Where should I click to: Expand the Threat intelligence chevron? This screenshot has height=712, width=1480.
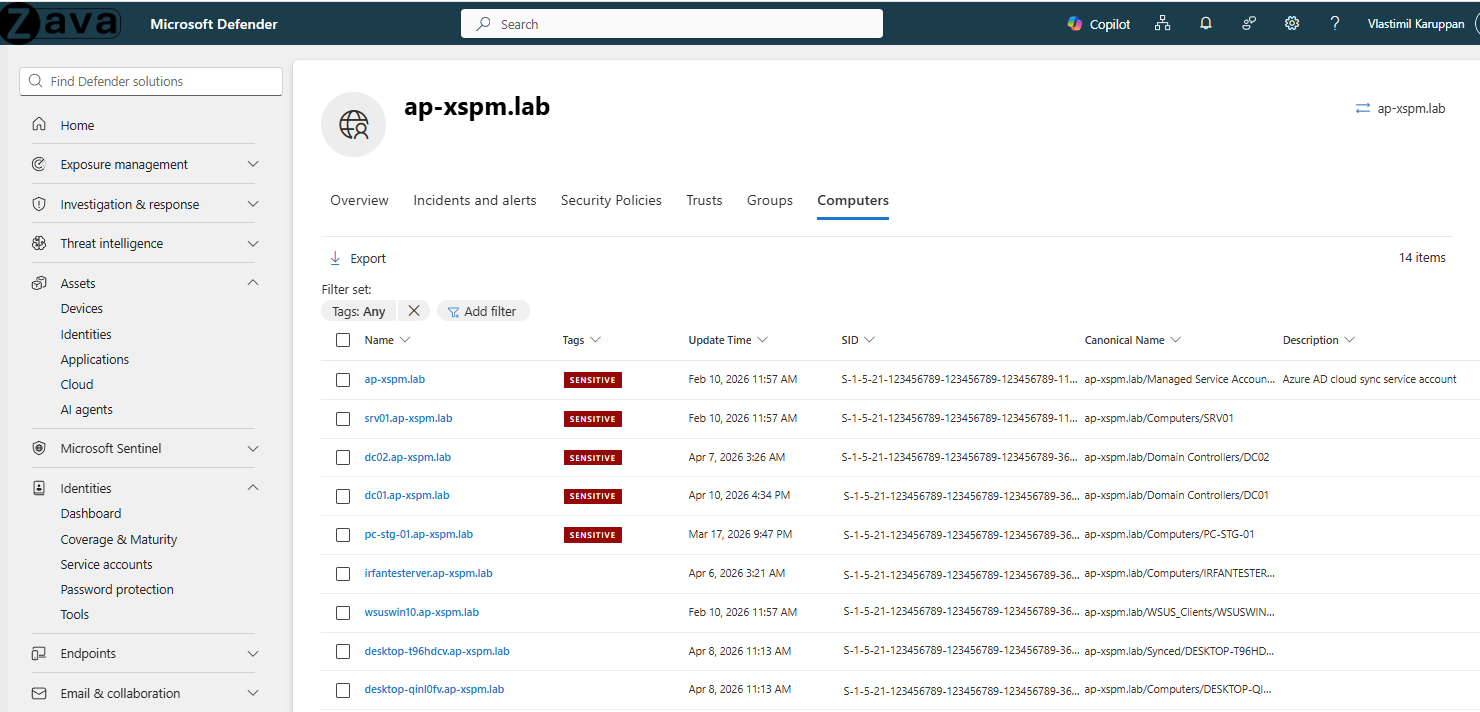[x=253, y=243]
